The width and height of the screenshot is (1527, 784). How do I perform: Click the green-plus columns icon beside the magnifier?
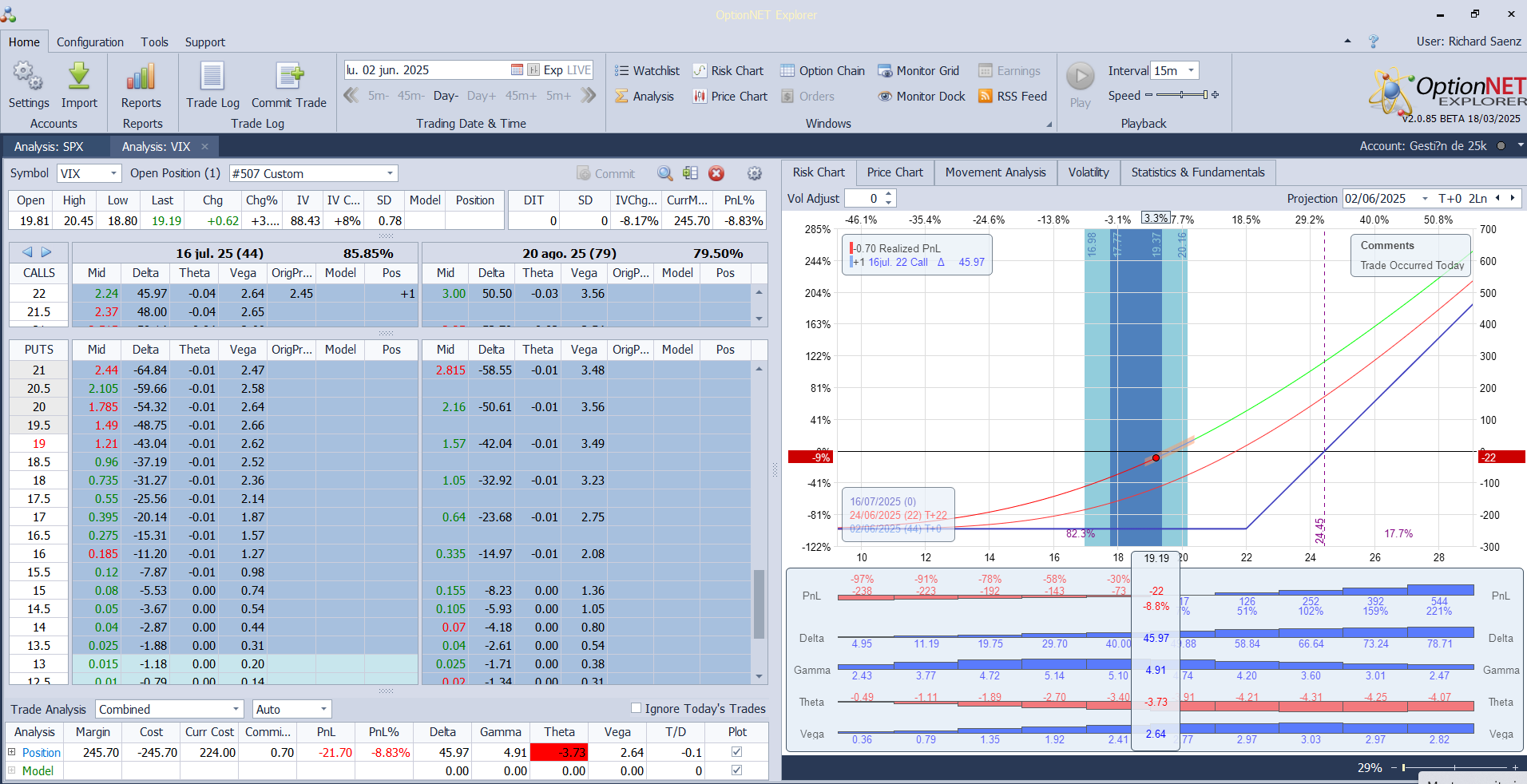click(x=691, y=173)
